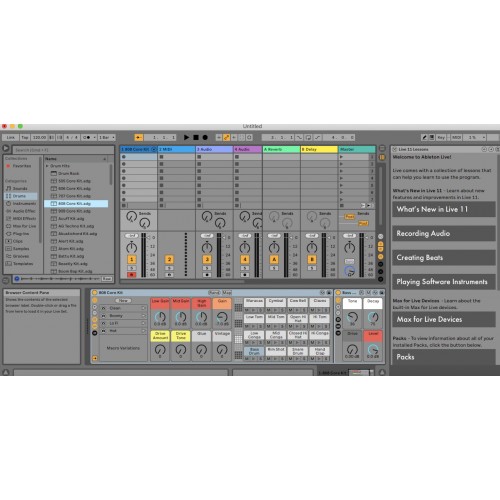
Task: Click the Raw preview button
Action: coord(107,279)
